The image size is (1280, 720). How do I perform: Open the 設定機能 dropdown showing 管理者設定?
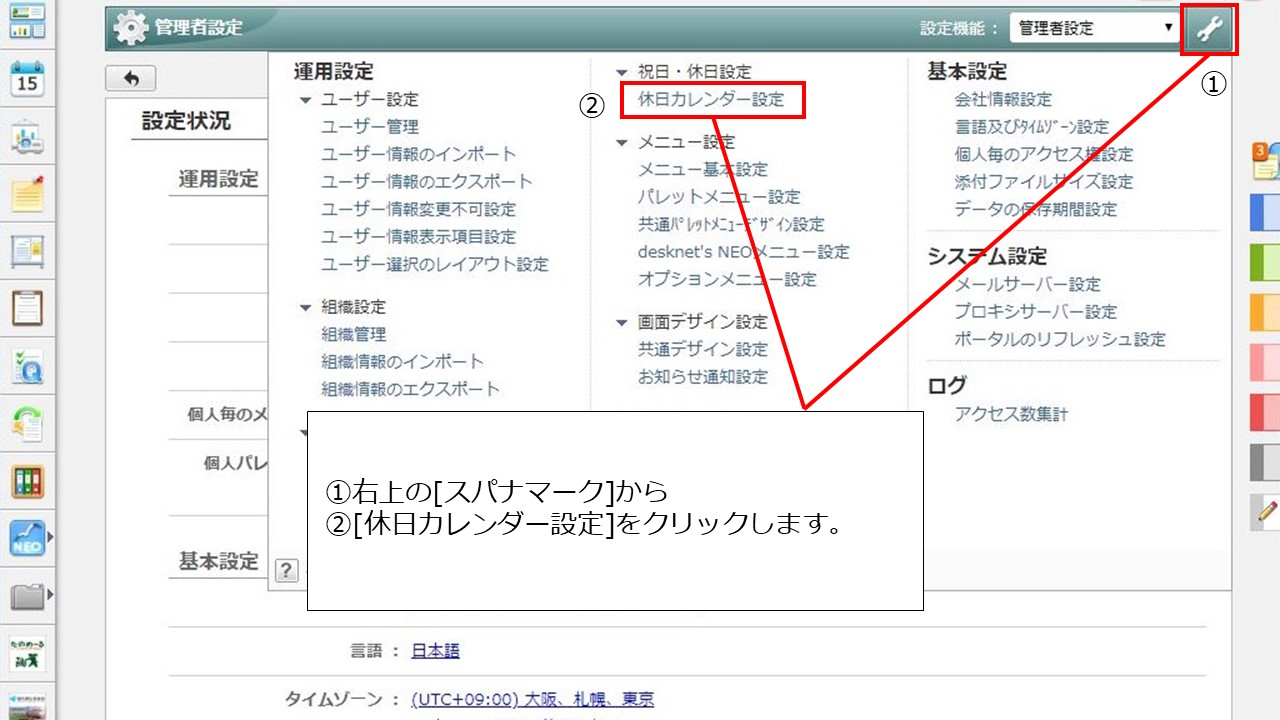[x=1094, y=28]
